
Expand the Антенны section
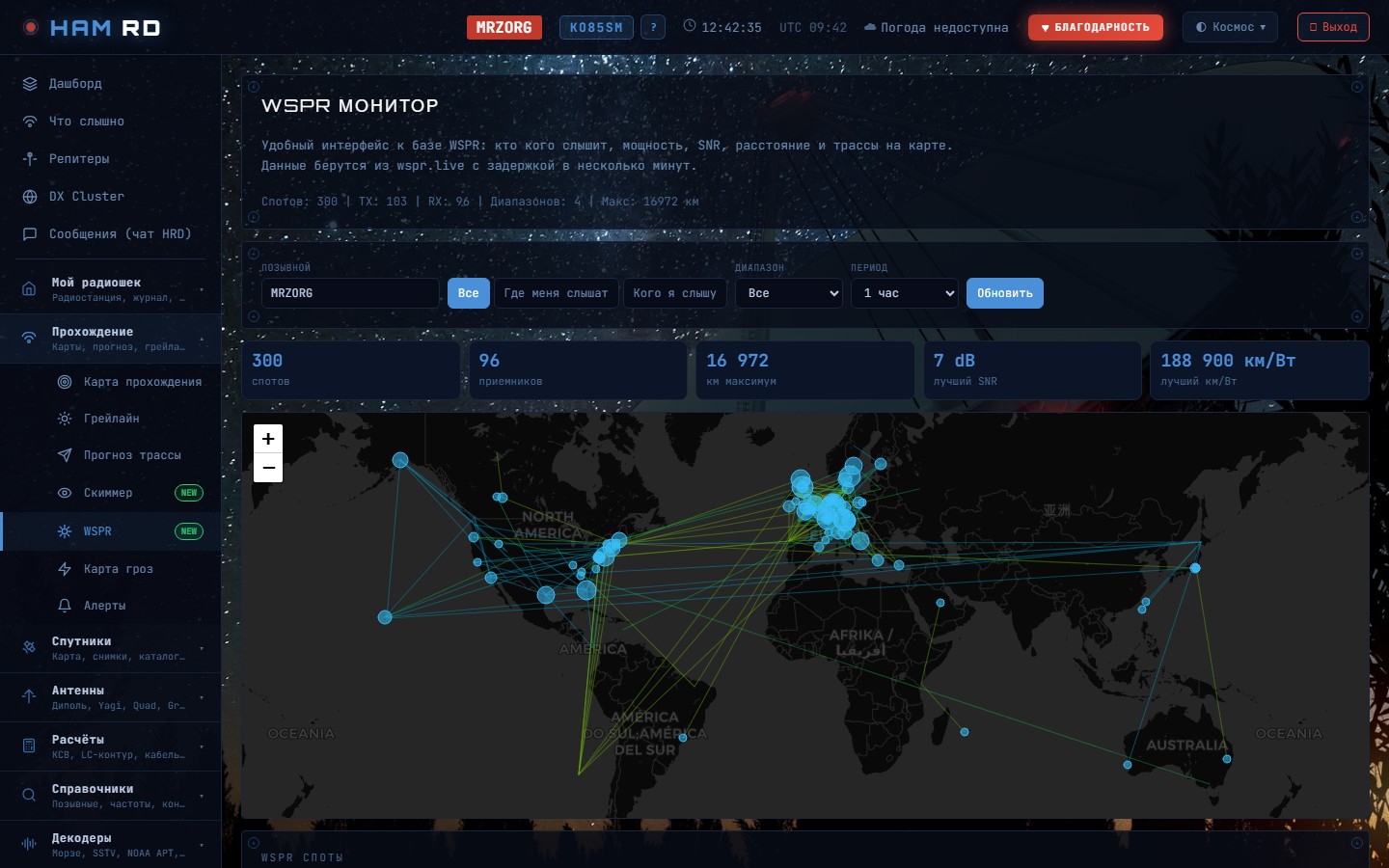[x=111, y=697]
